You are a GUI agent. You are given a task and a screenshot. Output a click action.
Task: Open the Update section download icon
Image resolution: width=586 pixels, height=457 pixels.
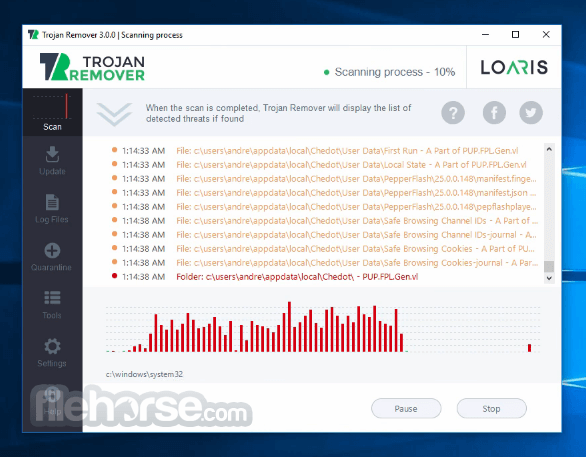[x=52, y=154]
